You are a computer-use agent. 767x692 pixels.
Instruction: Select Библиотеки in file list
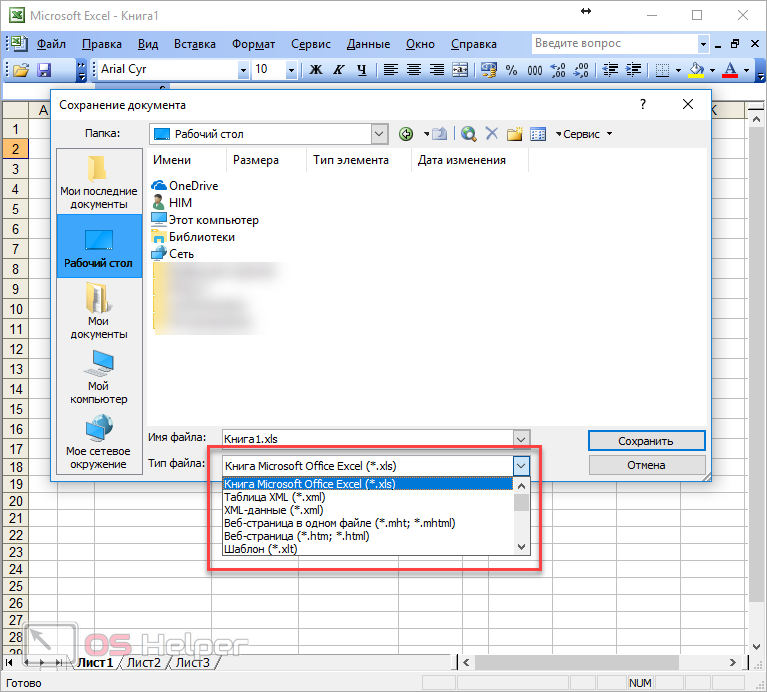click(193, 237)
